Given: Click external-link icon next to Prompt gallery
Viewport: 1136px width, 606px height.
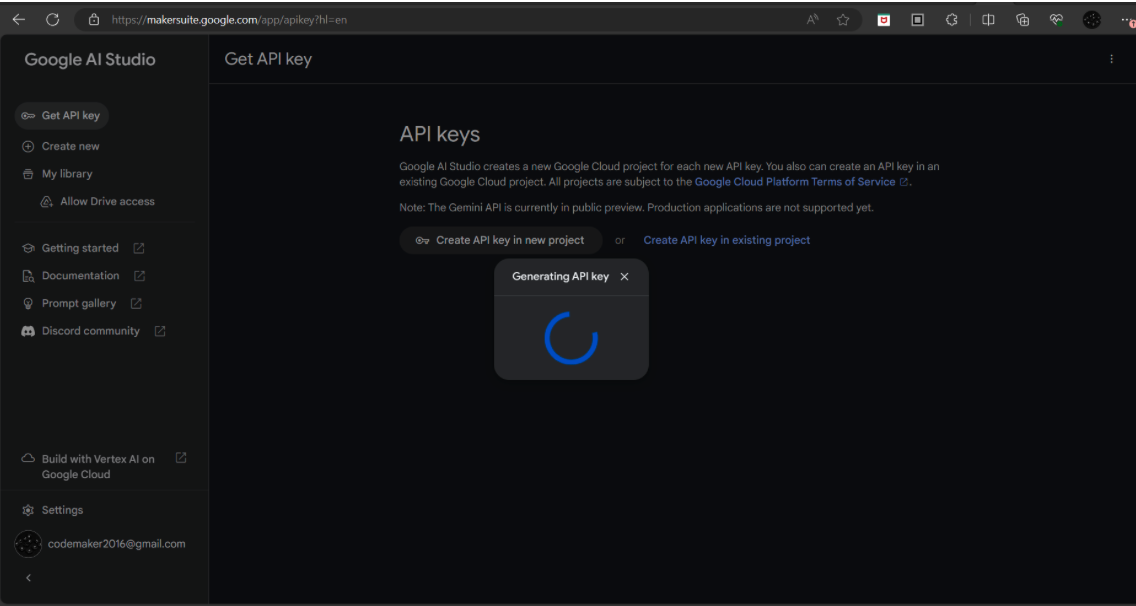Looking at the screenshot, I should 136,303.
